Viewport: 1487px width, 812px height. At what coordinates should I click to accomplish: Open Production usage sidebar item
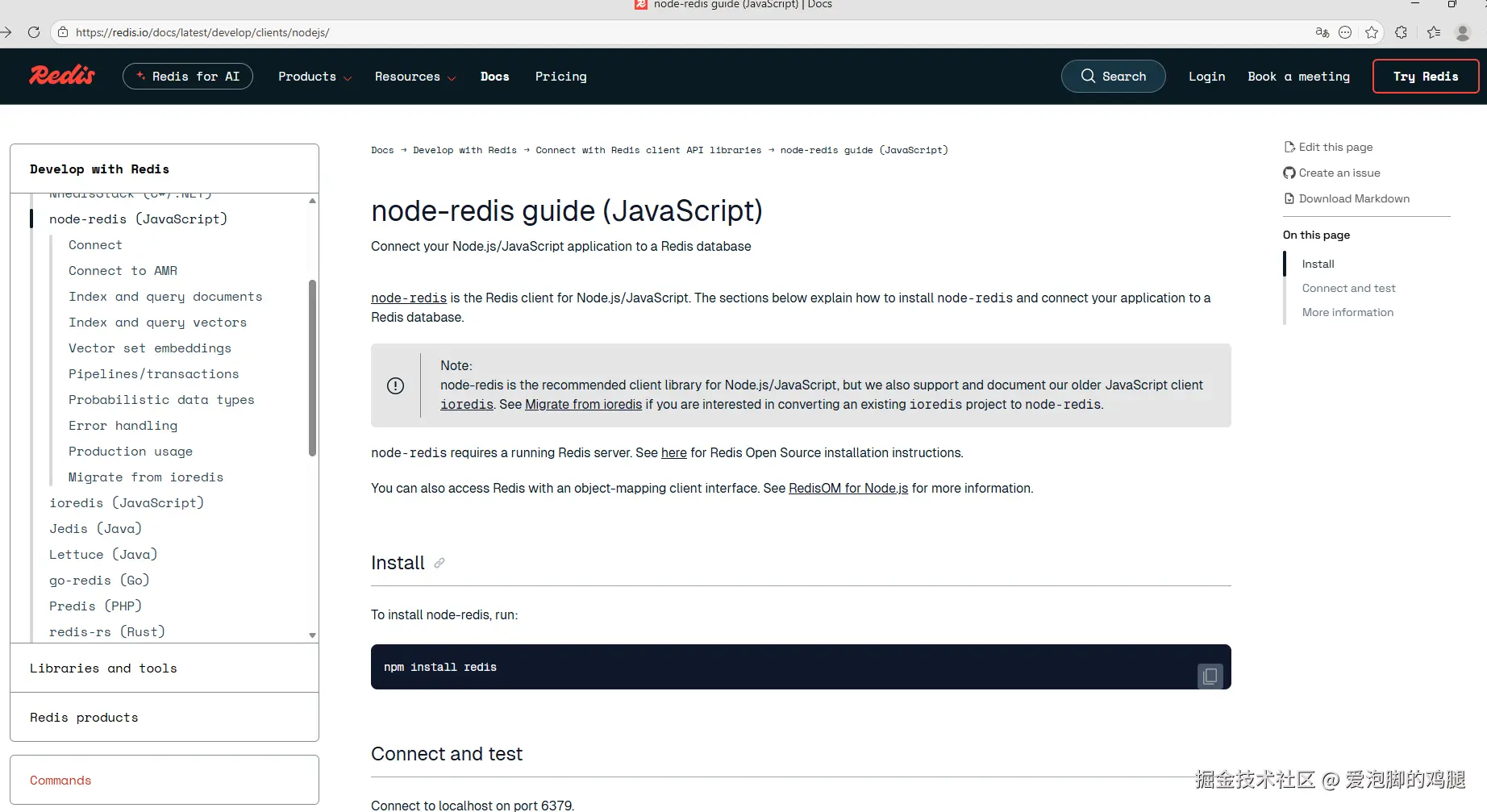[x=131, y=452]
